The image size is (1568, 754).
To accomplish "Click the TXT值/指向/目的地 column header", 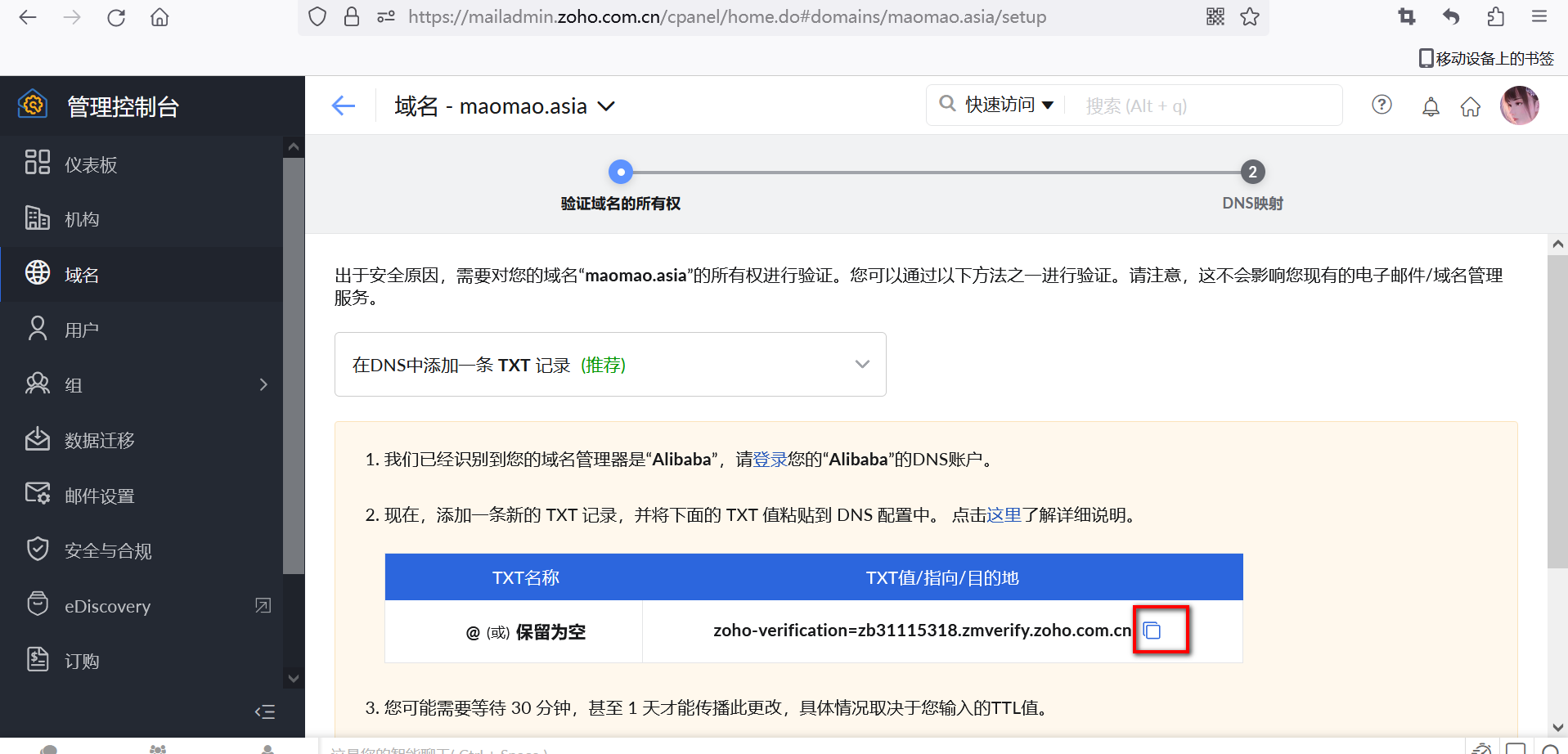I will point(942,578).
